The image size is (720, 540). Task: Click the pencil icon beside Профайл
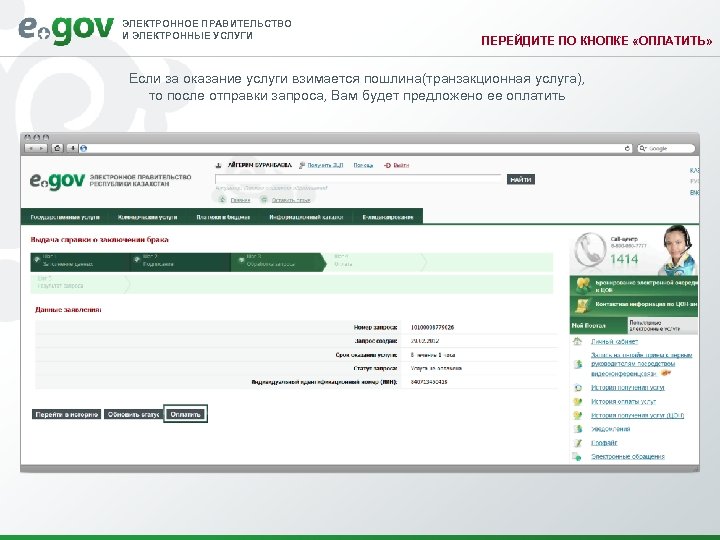click(x=578, y=443)
